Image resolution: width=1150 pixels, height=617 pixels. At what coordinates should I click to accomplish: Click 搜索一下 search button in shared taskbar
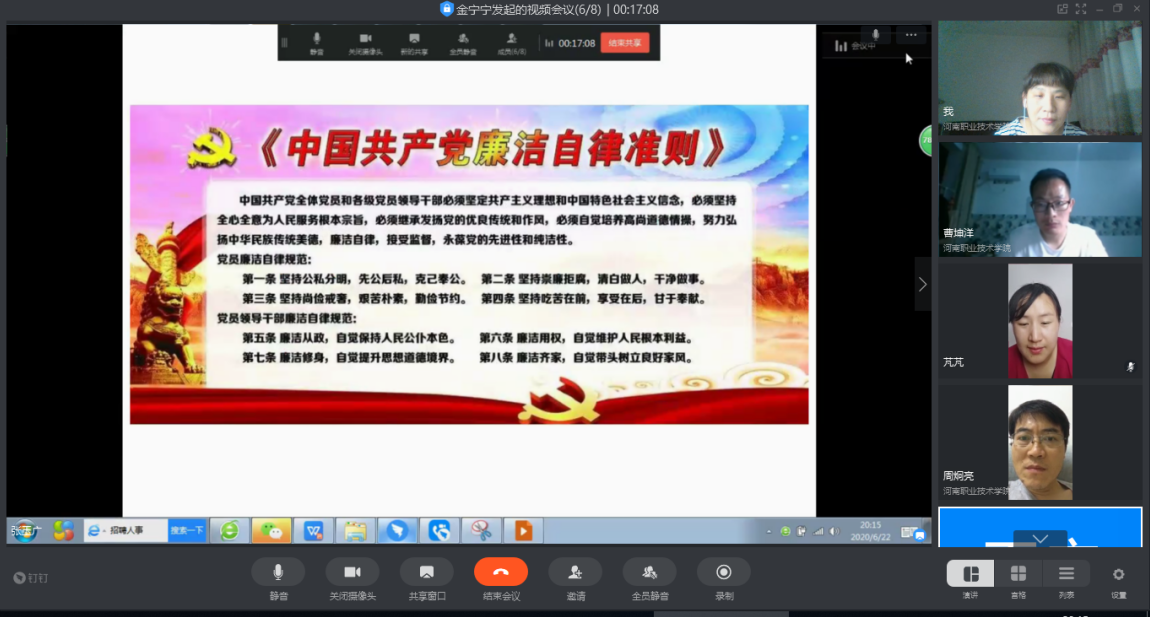[186, 530]
